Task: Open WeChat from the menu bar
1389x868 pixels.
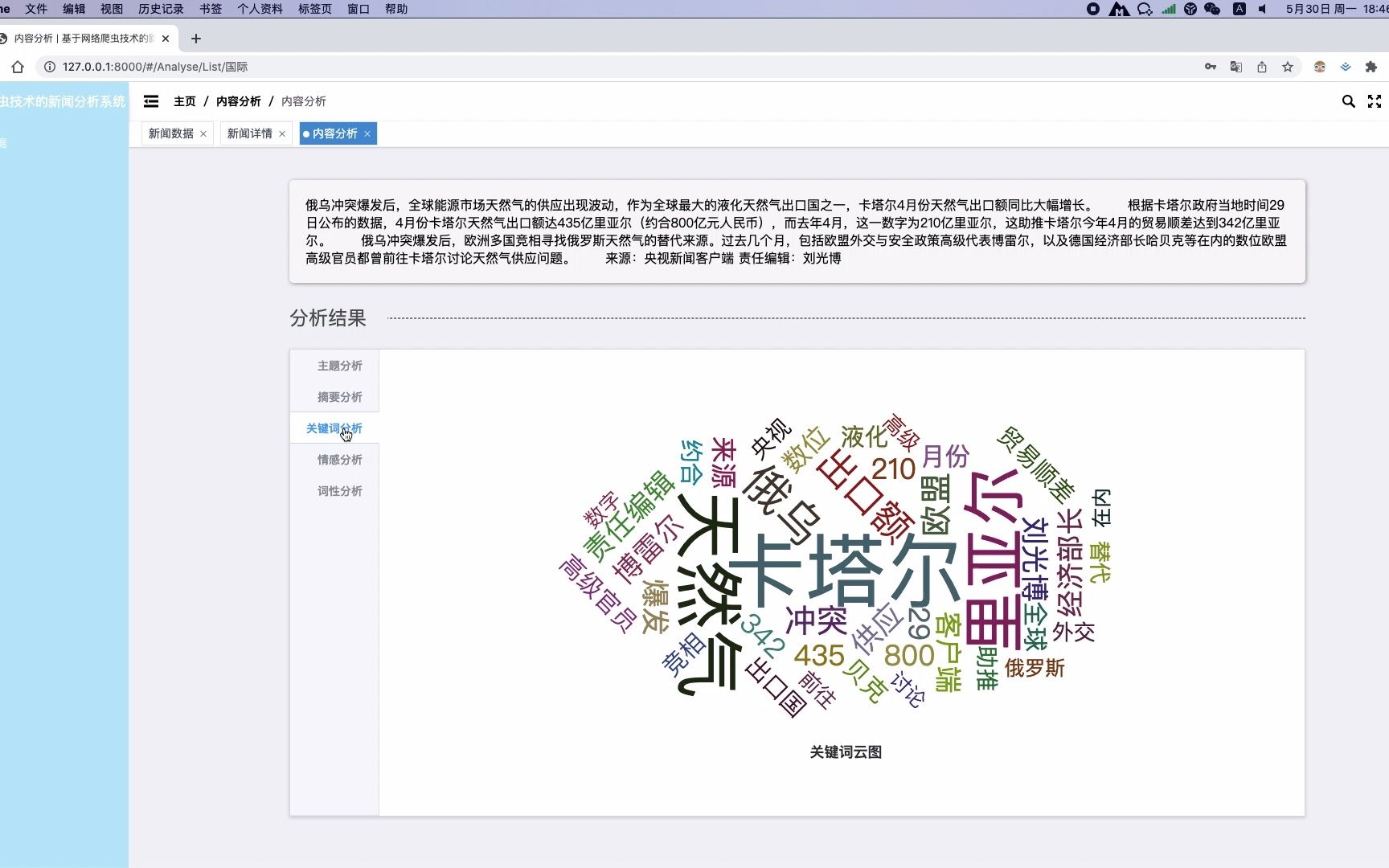Action: click(1212, 9)
